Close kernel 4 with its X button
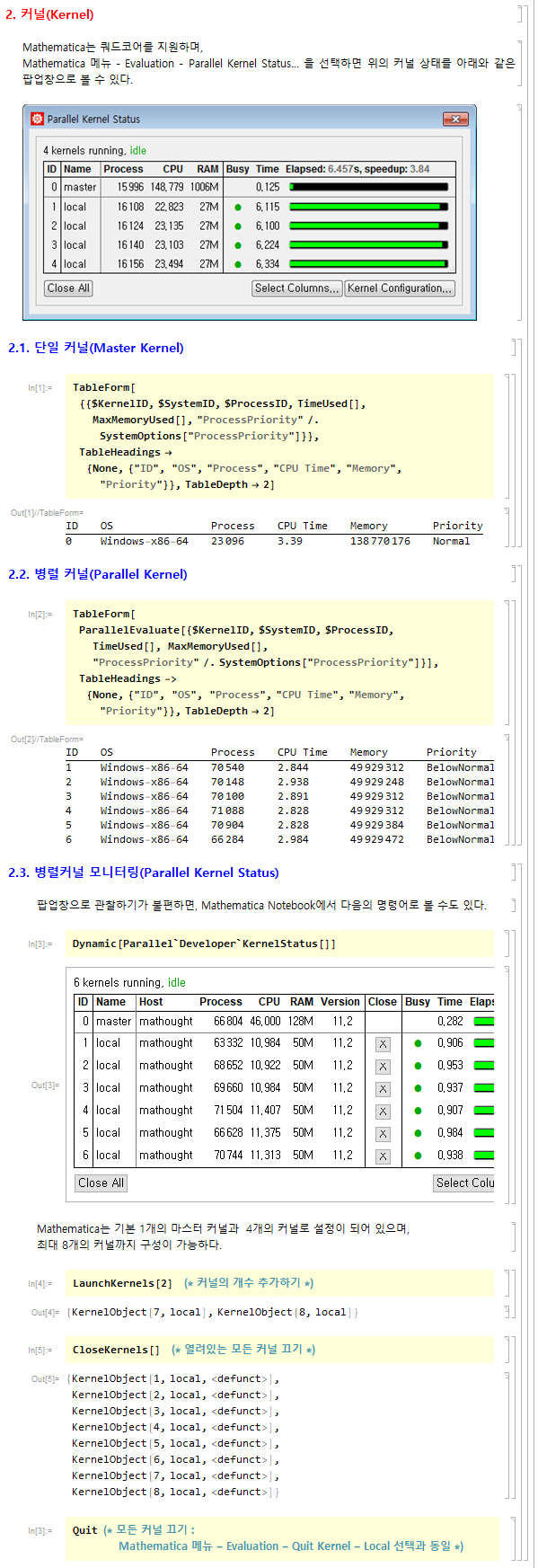This screenshot has width=538, height=1568. [x=383, y=1112]
